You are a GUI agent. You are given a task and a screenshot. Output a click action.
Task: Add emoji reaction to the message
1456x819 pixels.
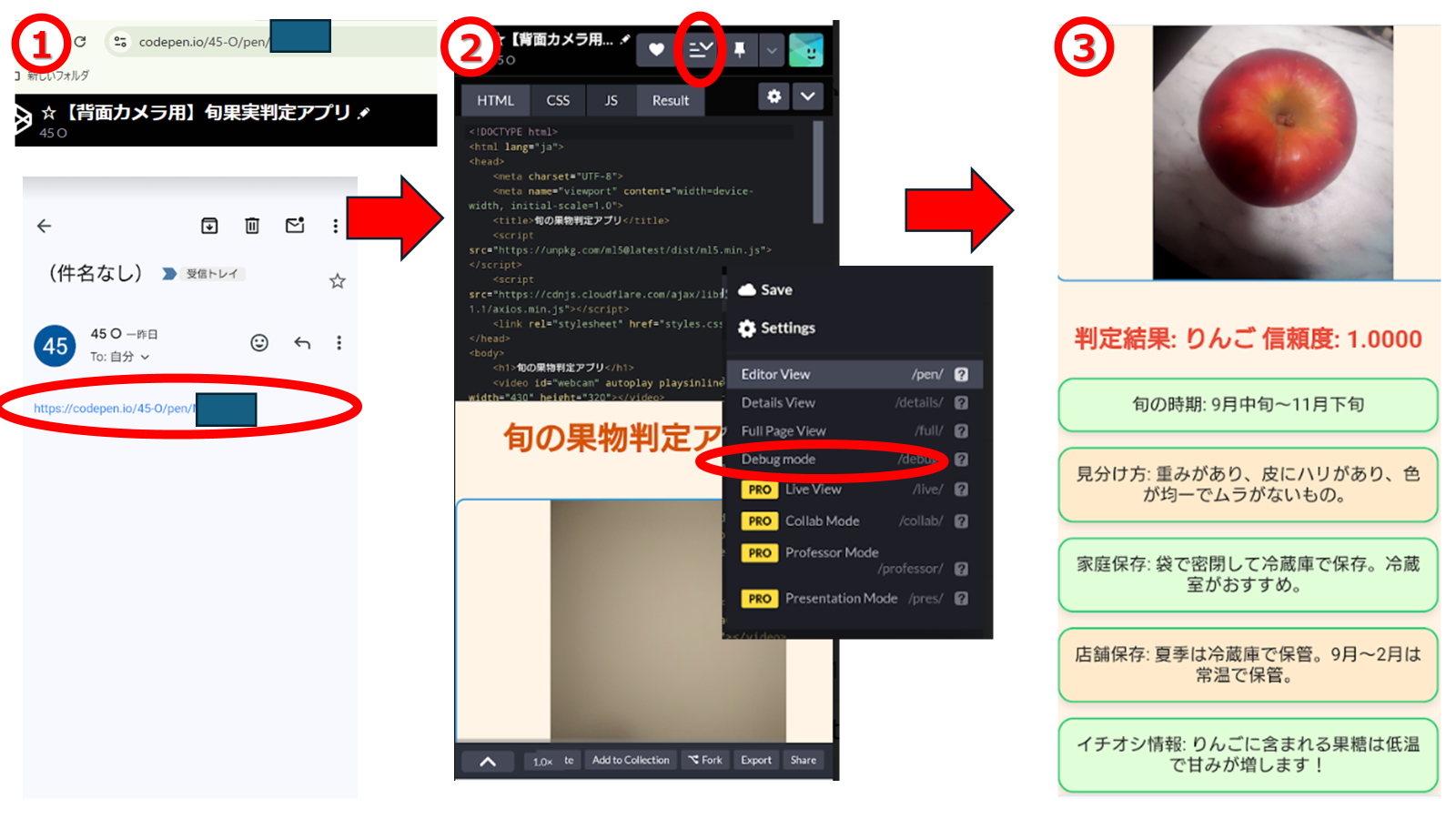click(x=259, y=342)
